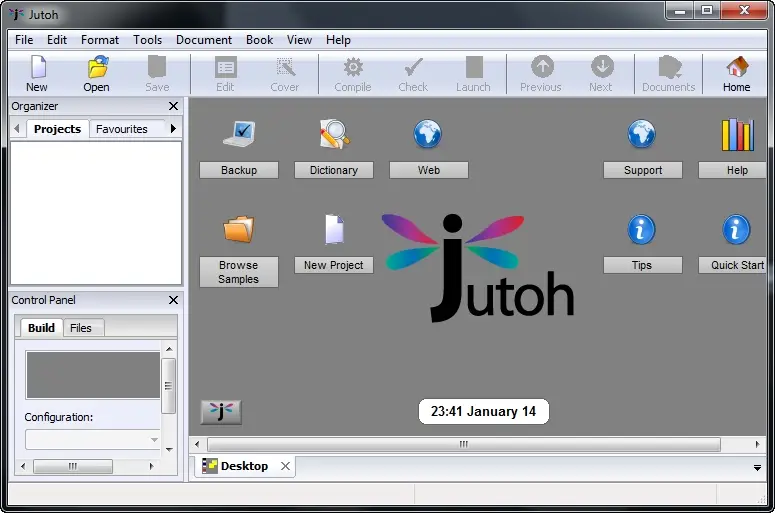The height and width of the screenshot is (513, 775).
Task: Click the New toolbar icon
Action: tap(38, 67)
